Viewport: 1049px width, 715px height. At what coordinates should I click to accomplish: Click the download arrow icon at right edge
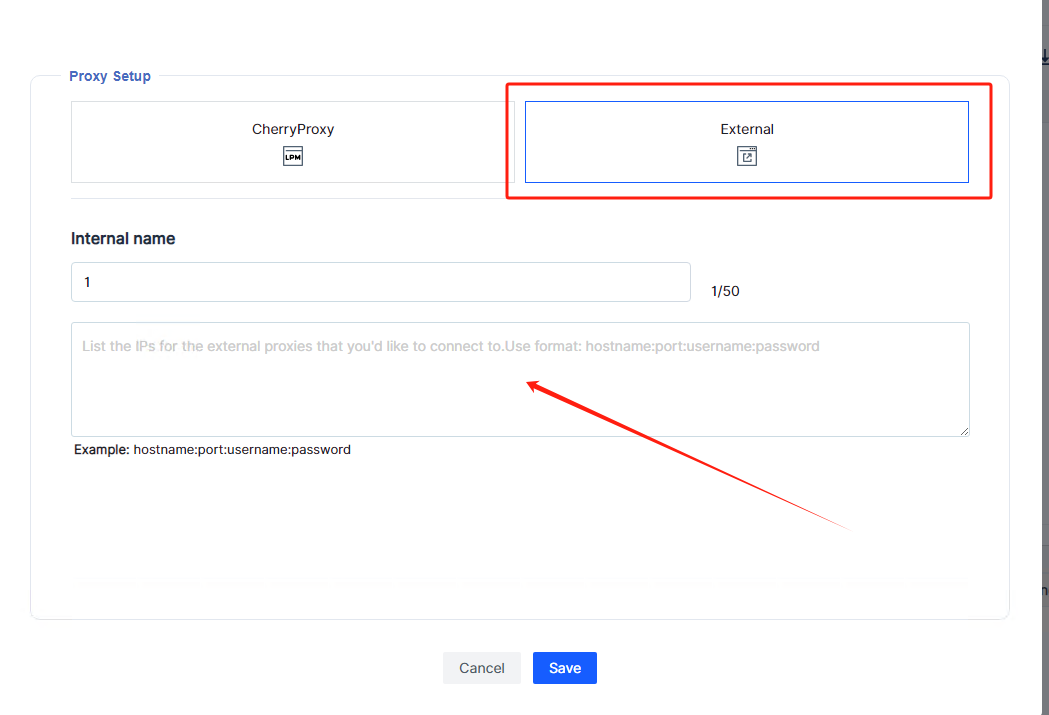(1044, 58)
